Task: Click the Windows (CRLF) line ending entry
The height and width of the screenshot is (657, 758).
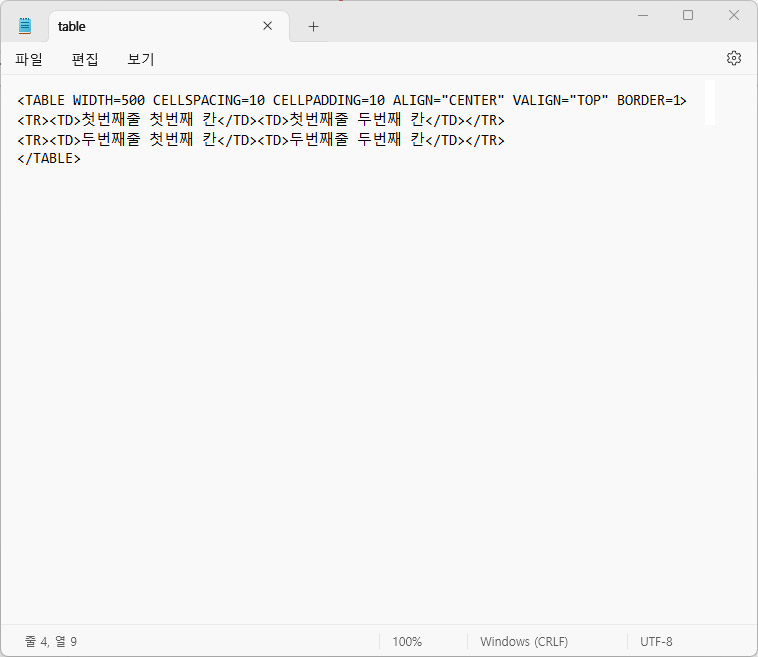Action: click(524, 642)
